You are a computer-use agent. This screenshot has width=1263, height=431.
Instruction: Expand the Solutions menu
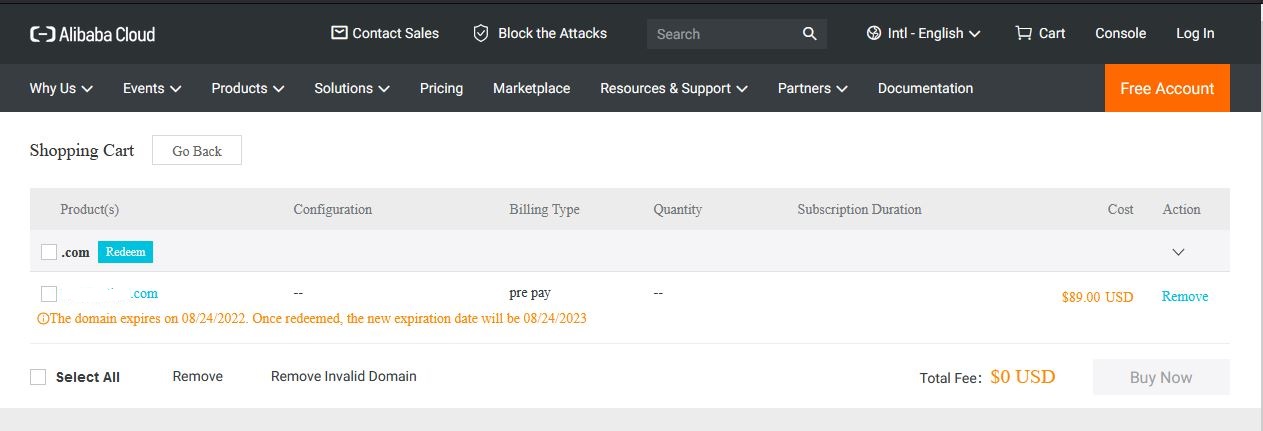tap(352, 88)
